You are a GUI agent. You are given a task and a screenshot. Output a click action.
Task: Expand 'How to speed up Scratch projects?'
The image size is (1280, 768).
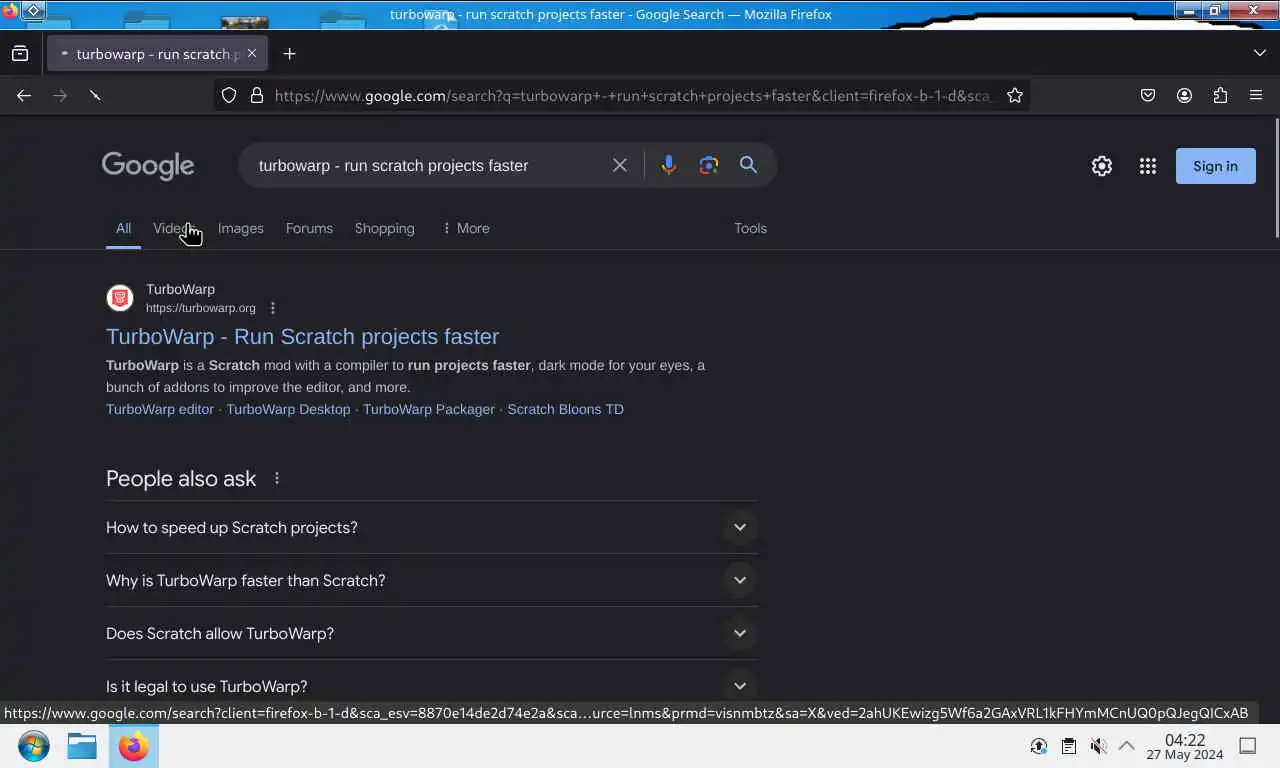point(432,527)
